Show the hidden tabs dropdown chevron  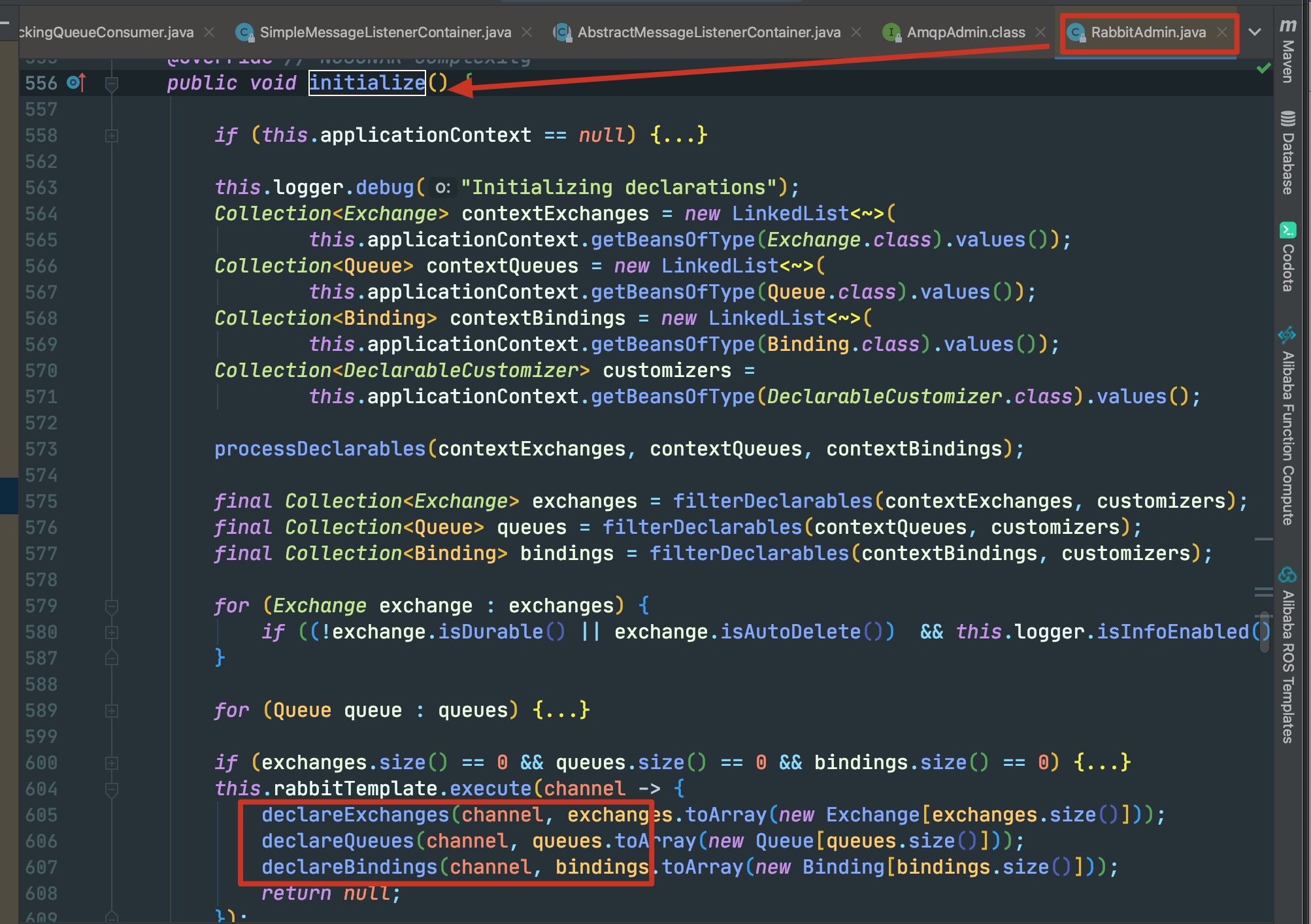[x=1254, y=32]
